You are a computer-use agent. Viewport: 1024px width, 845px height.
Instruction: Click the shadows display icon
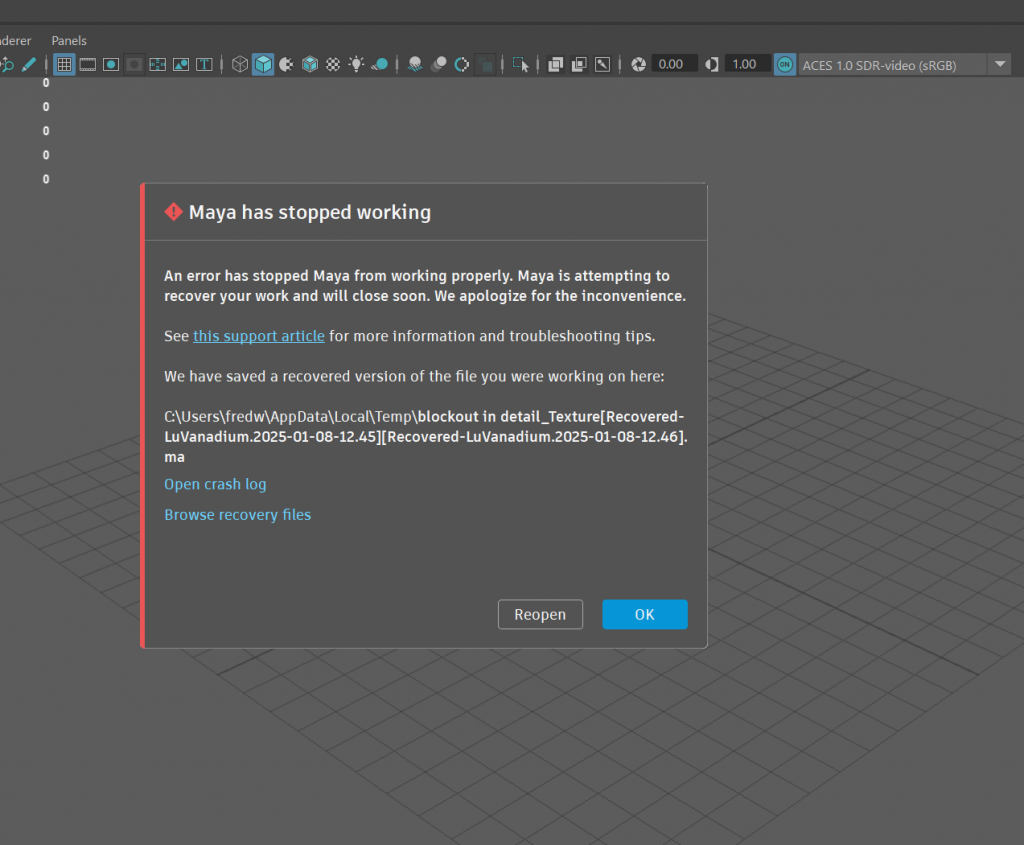tap(379, 65)
